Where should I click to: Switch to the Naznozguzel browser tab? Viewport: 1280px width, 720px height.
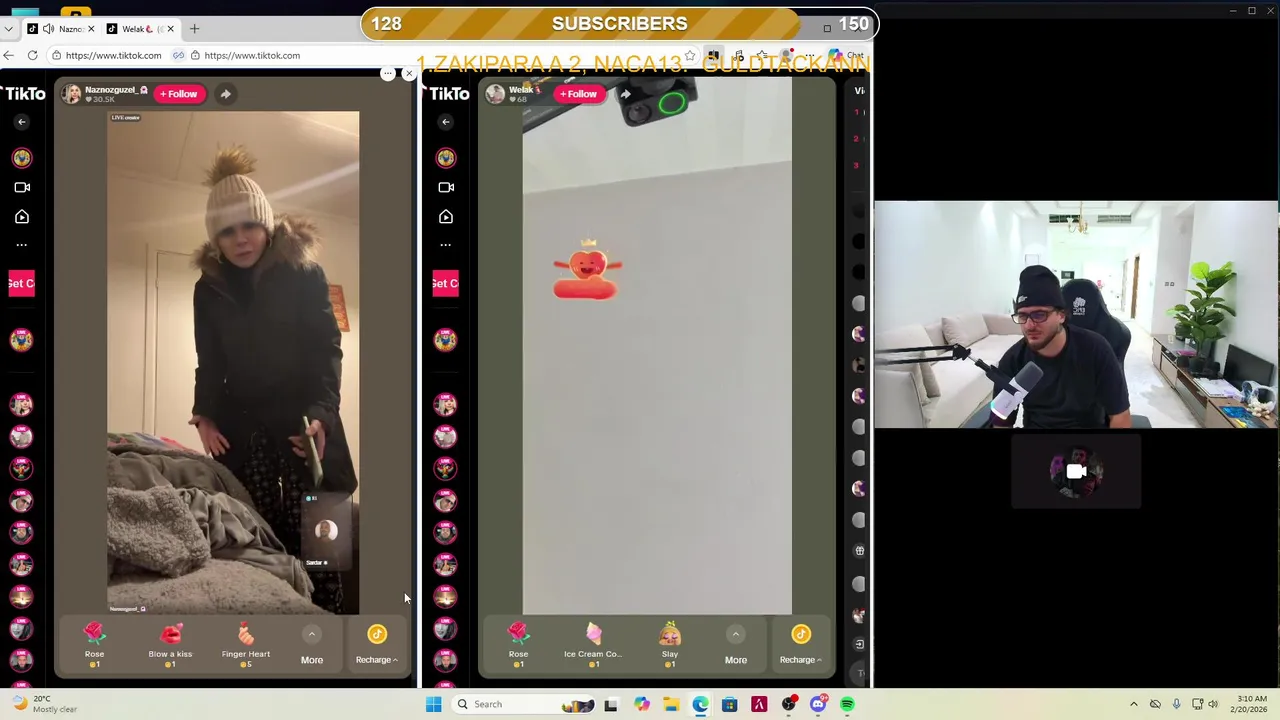tap(61, 29)
